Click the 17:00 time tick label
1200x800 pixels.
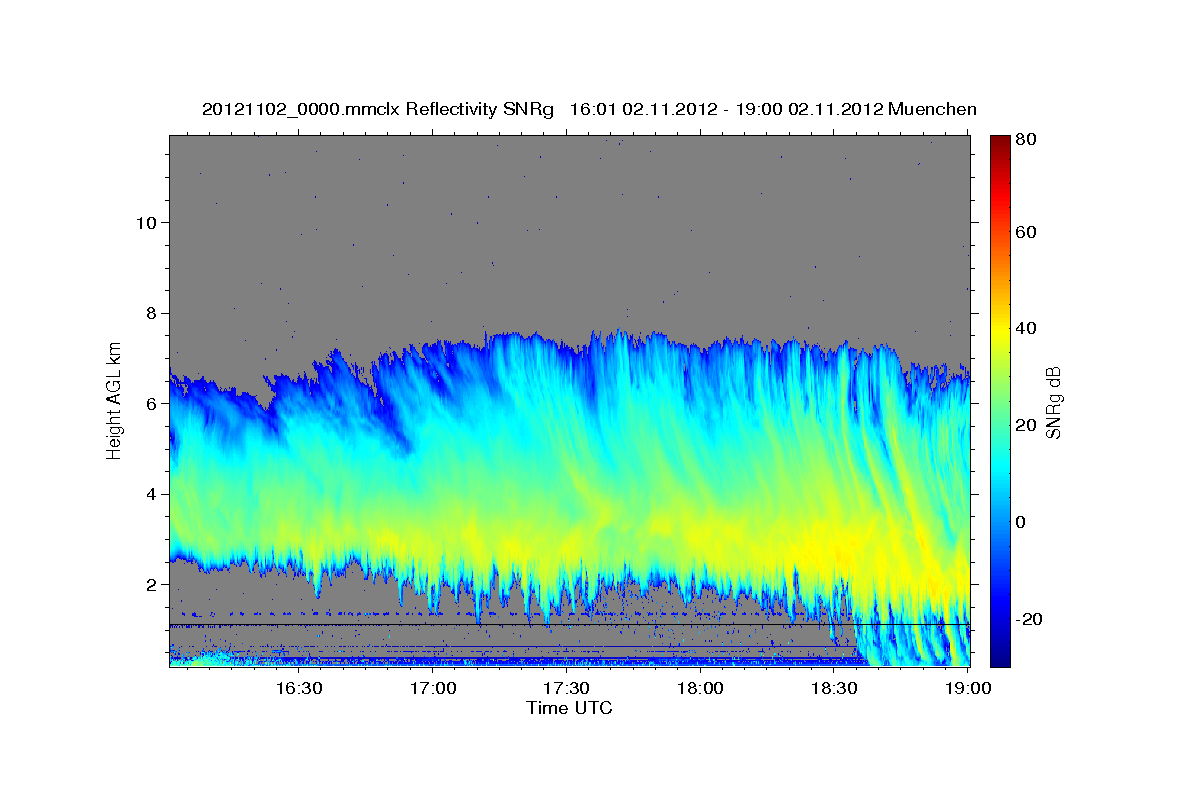[433, 688]
